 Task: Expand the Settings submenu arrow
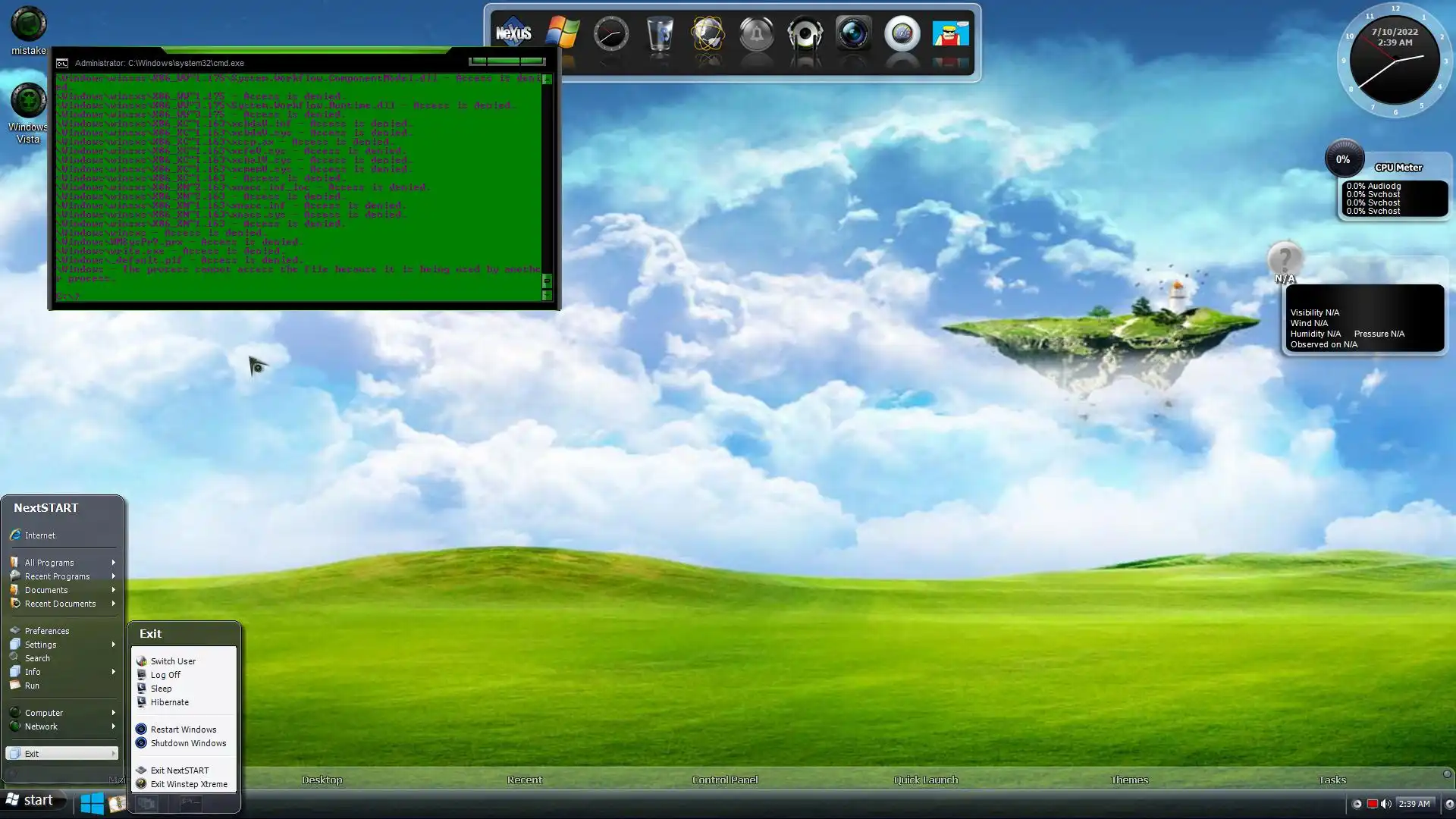(113, 645)
